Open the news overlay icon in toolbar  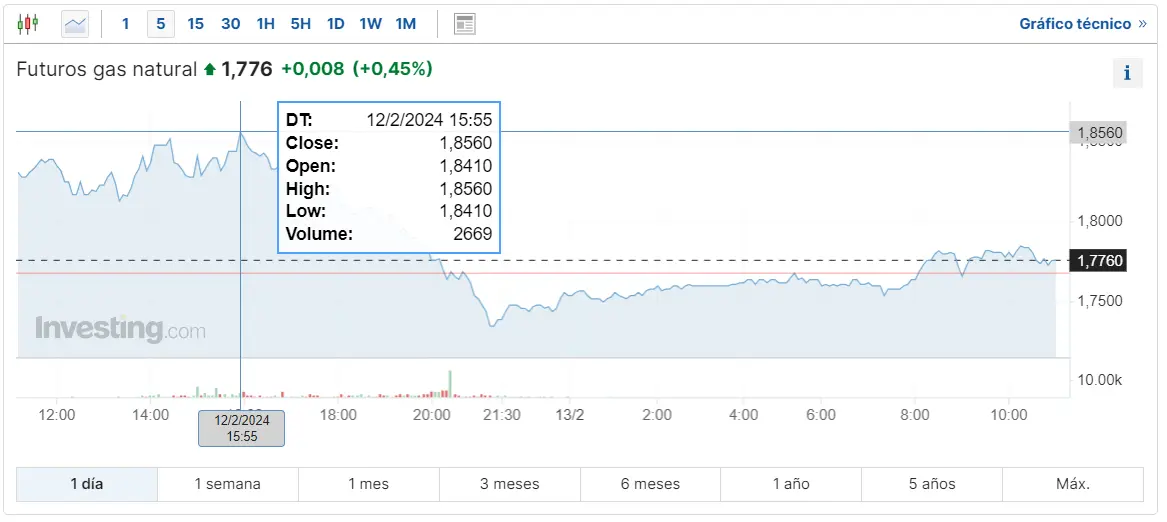click(x=464, y=23)
